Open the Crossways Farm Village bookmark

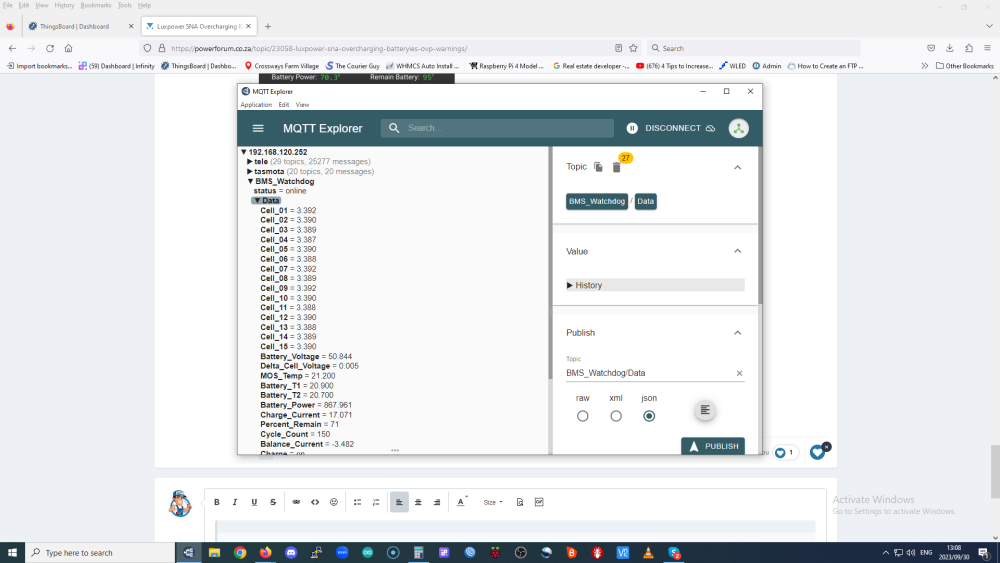[x=281, y=66]
